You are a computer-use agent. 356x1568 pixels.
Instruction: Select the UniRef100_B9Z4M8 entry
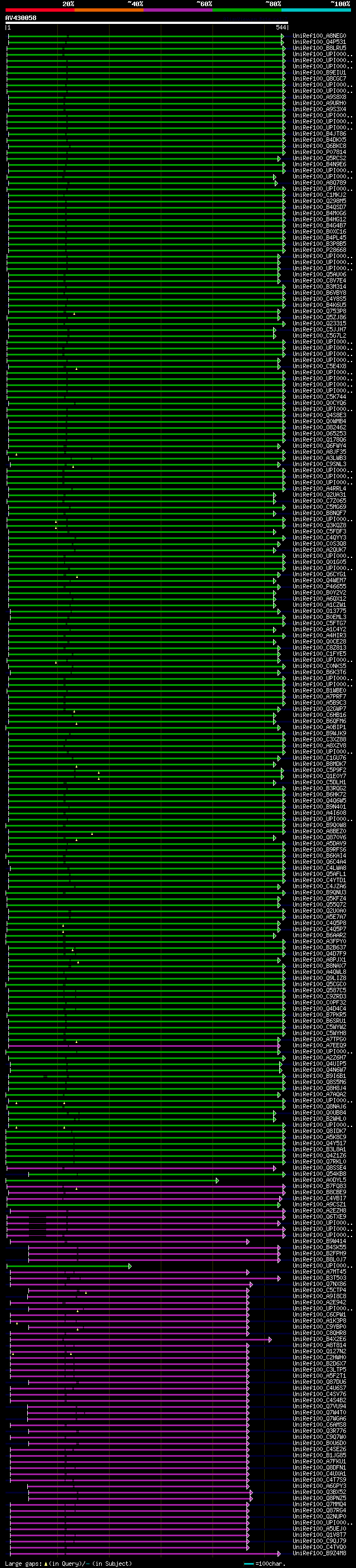(319, 1554)
